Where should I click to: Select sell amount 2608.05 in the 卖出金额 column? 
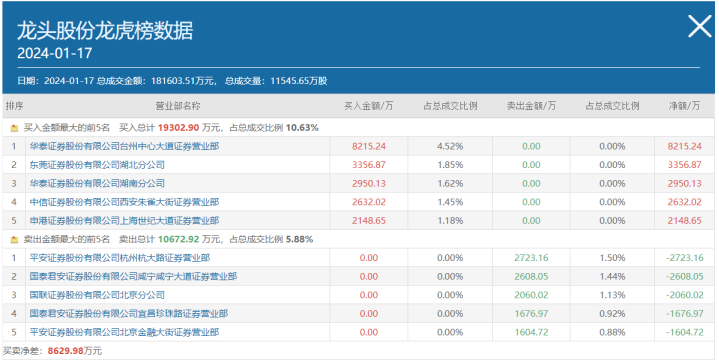click(x=531, y=276)
